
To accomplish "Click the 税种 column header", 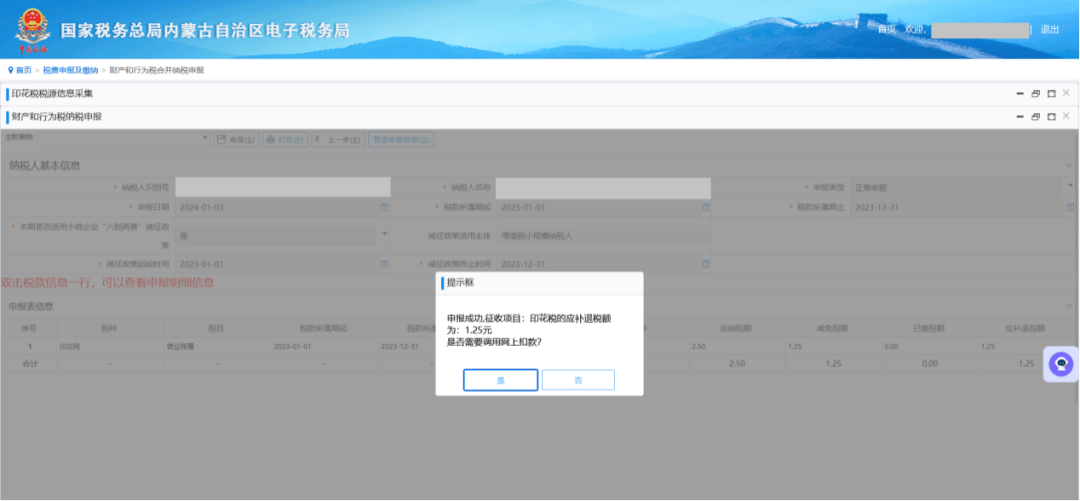I will click(111, 328).
